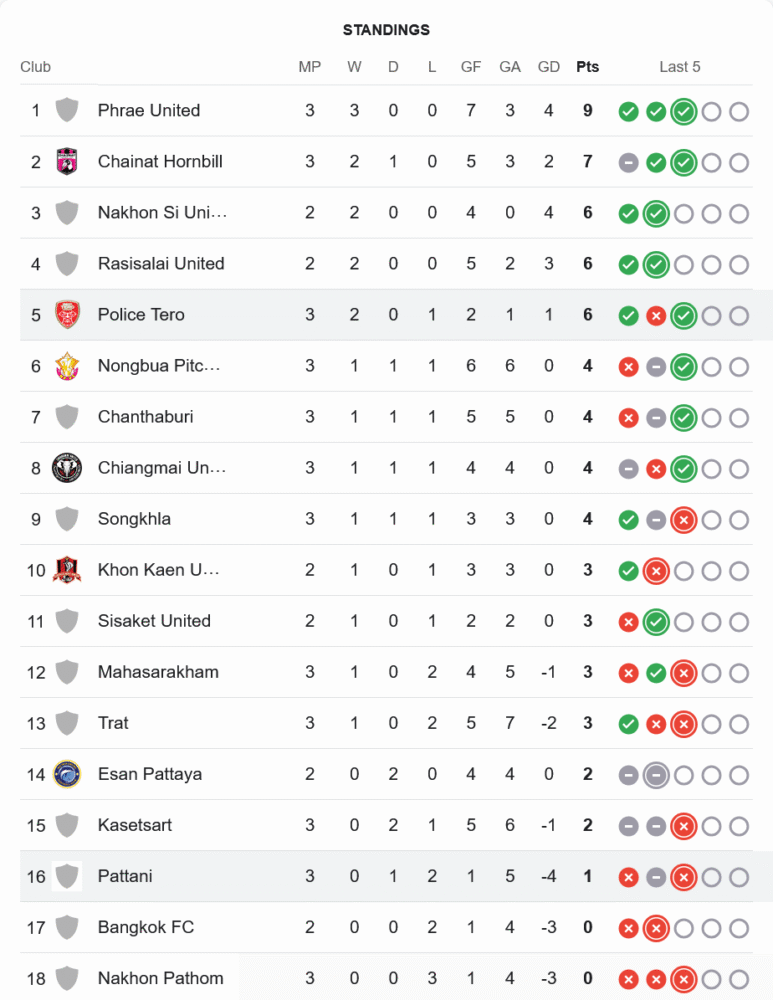Click Esan Pattaya's latest draw result icon
The image size is (773, 1000).
click(656, 775)
